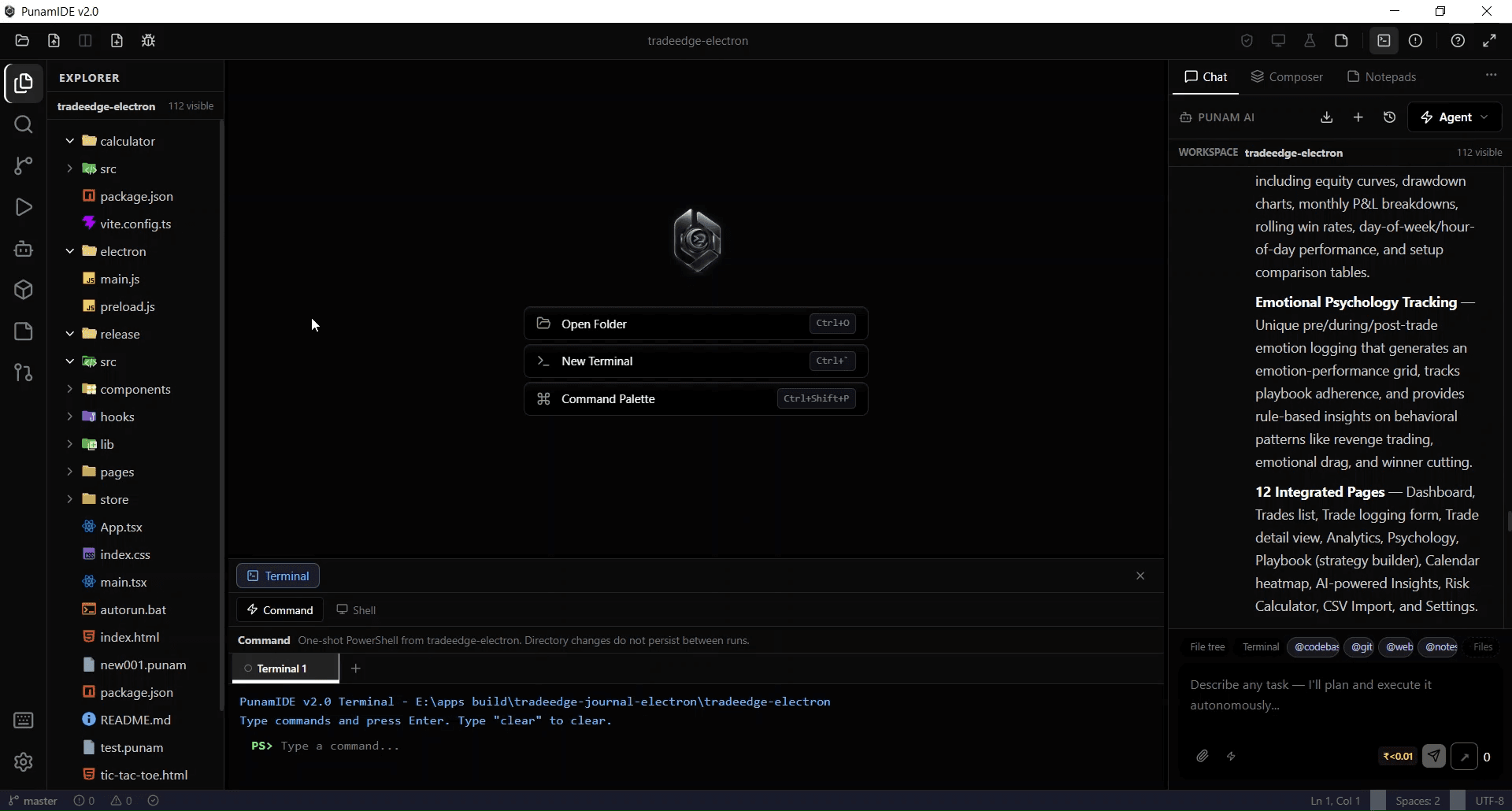Viewport: 1512px width, 811px height.
Task: Collapse the release folder
Action: [69, 334]
